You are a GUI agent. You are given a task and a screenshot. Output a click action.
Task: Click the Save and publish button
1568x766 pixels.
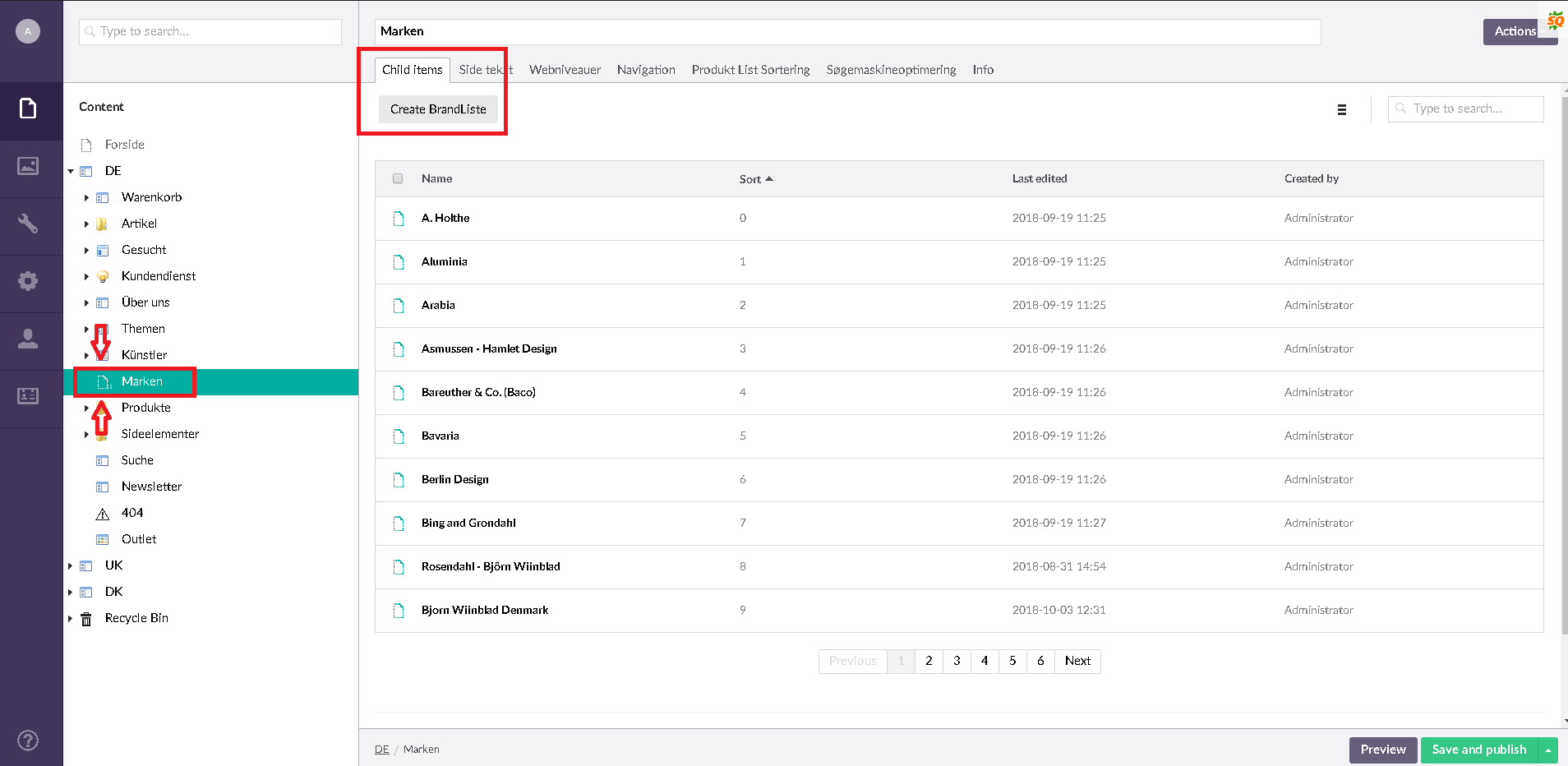1479,750
